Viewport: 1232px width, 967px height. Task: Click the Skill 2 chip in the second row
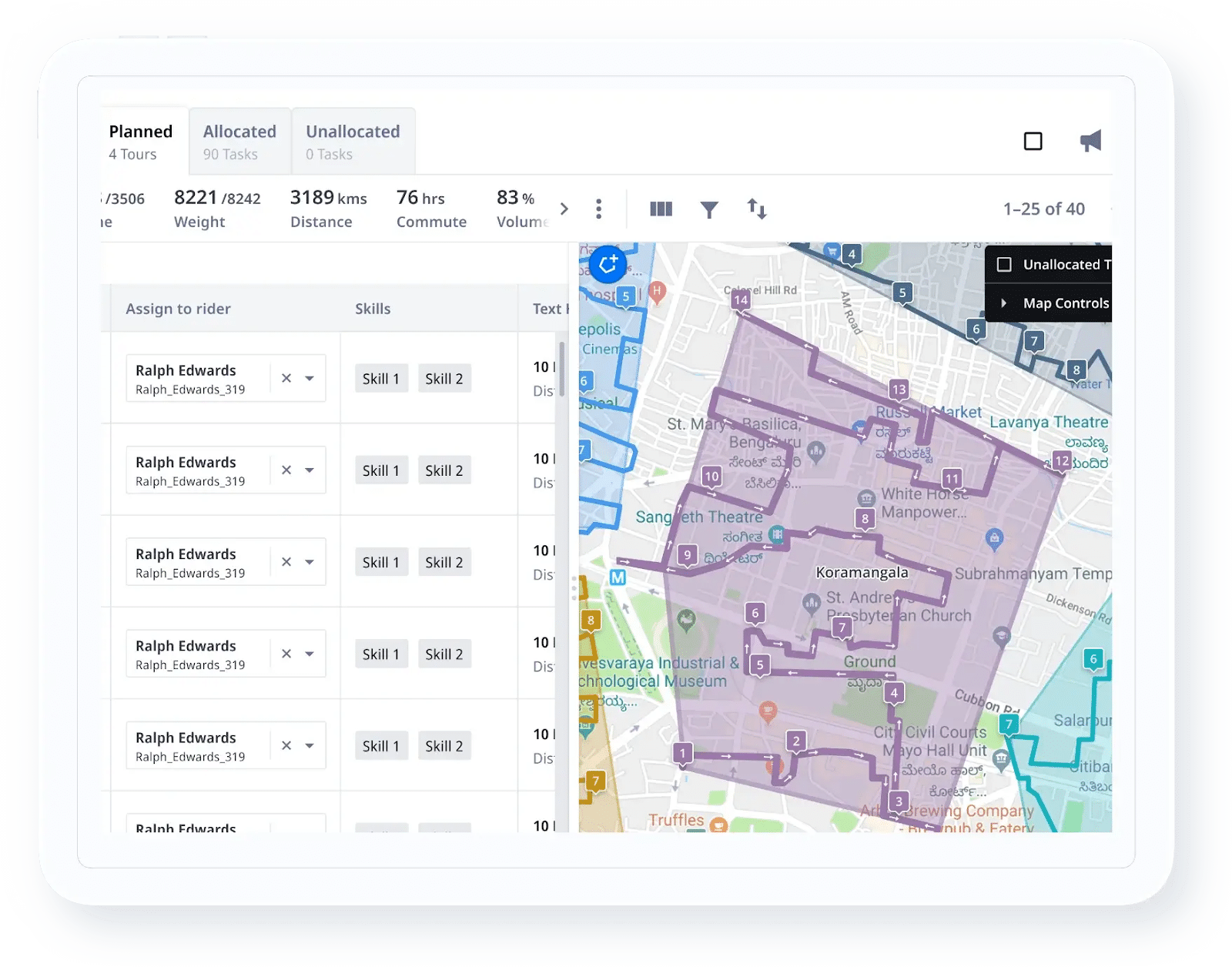coord(444,470)
